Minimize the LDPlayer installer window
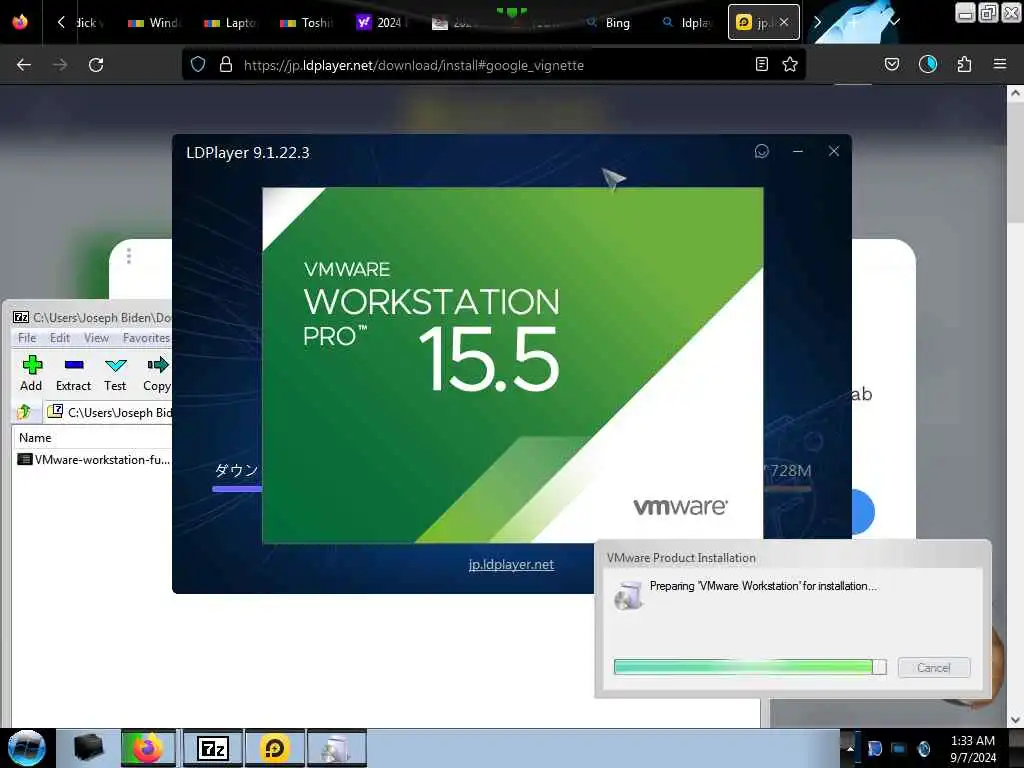The height and width of the screenshot is (768, 1024). pos(797,152)
